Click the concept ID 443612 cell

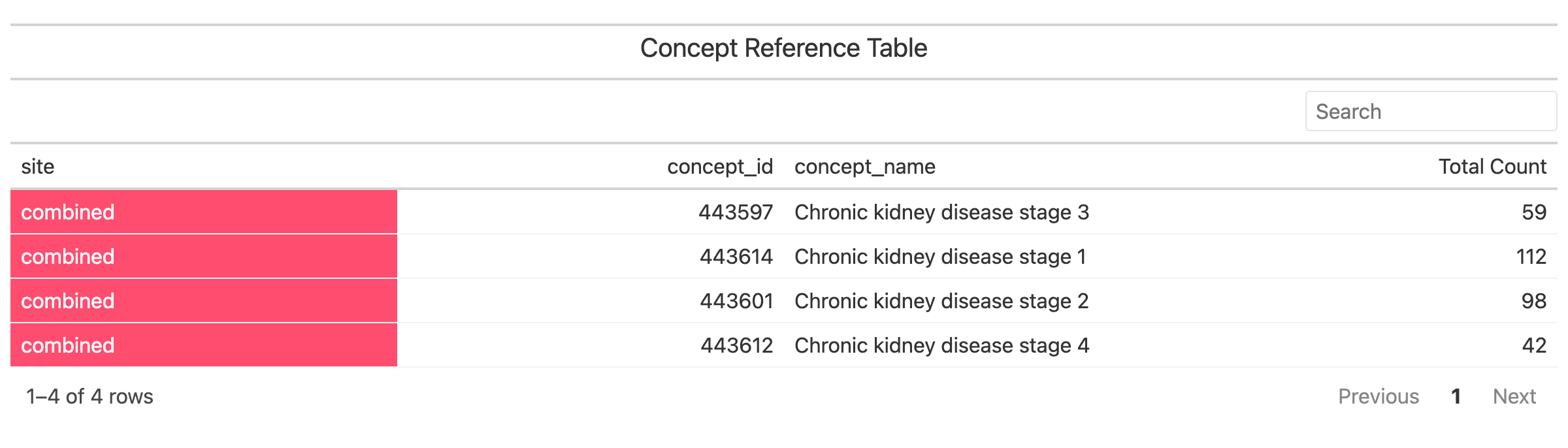[x=736, y=345]
